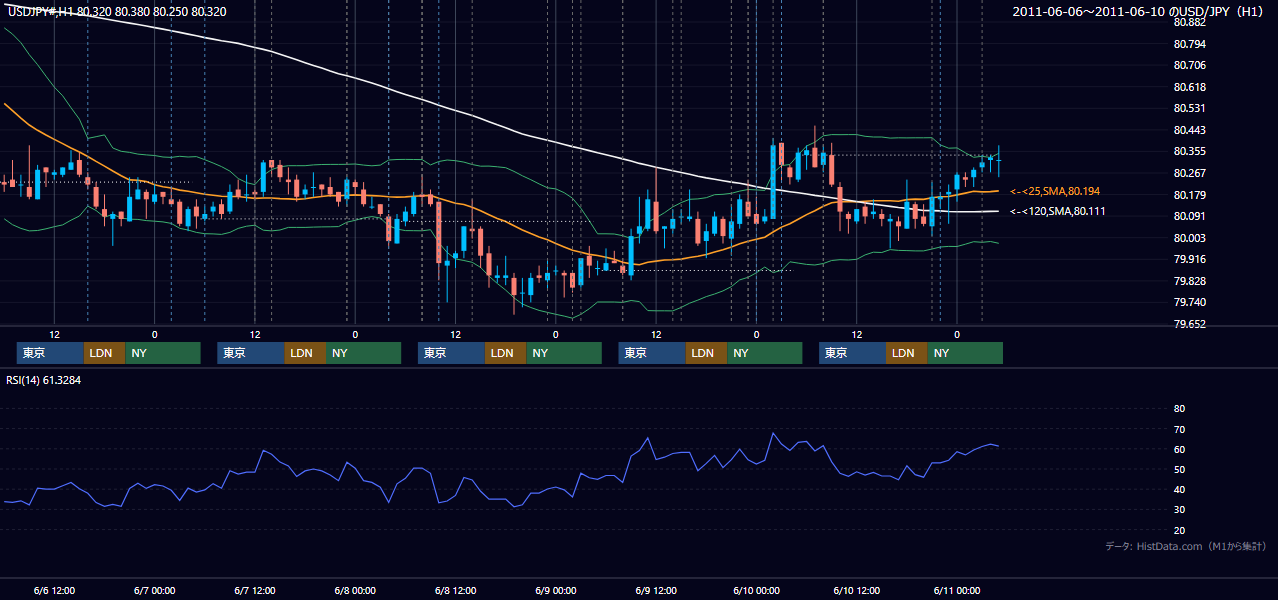This screenshot has height=600, width=1278.
Task: Click the 79.740 price axis label
Action: (1188, 302)
